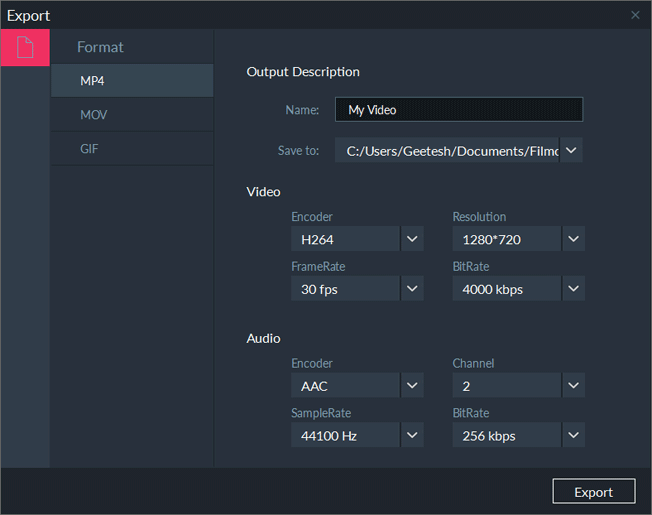
Task: Expand the Resolution 1280*720 dropdown arrow
Action: click(573, 239)
